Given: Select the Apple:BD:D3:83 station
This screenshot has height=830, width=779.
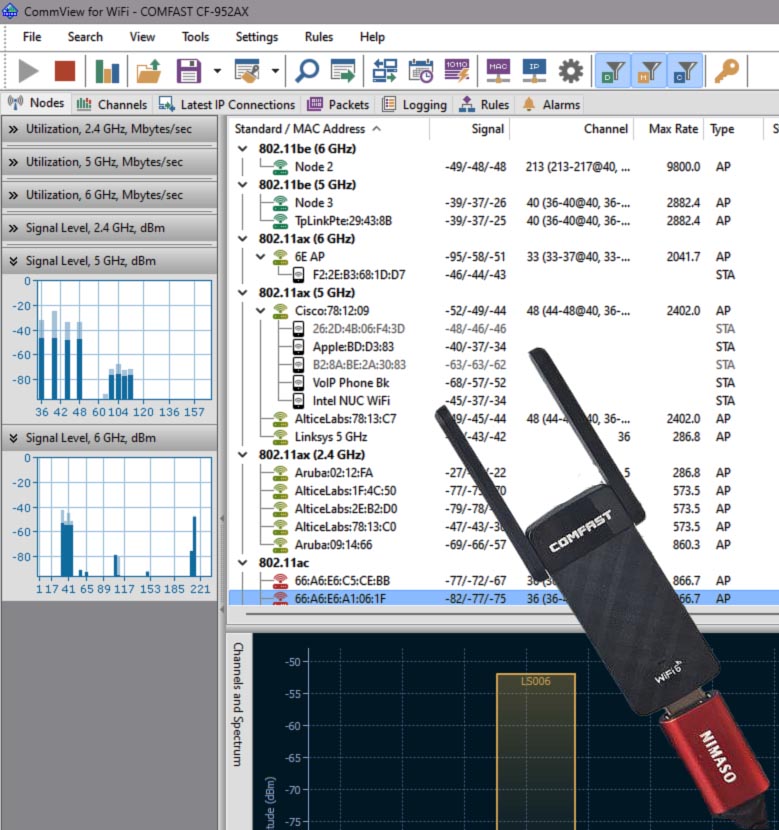Looking at the screenshot, I should 503,347.
